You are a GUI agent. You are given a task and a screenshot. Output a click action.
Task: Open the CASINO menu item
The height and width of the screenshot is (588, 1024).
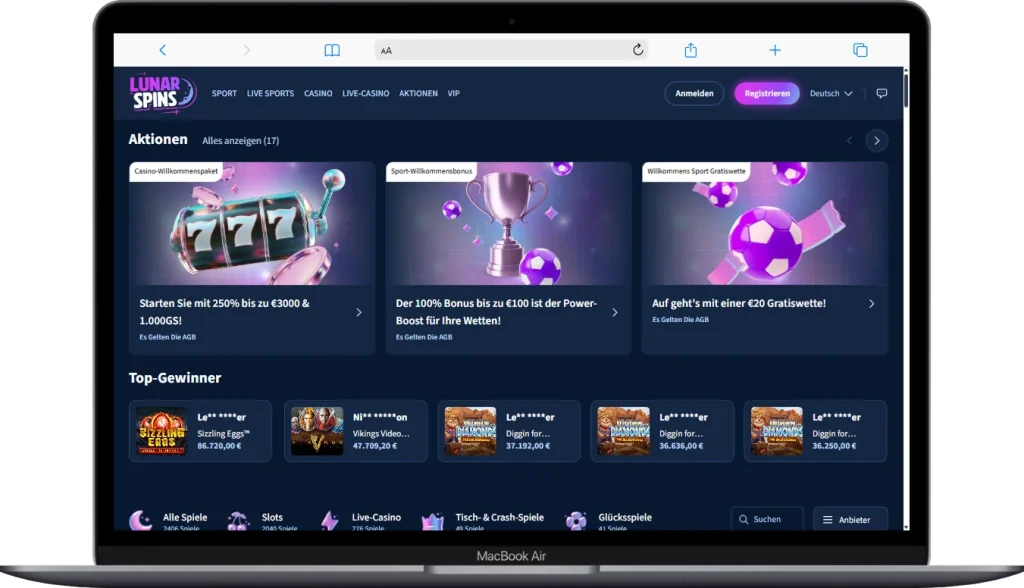[318, 93]
